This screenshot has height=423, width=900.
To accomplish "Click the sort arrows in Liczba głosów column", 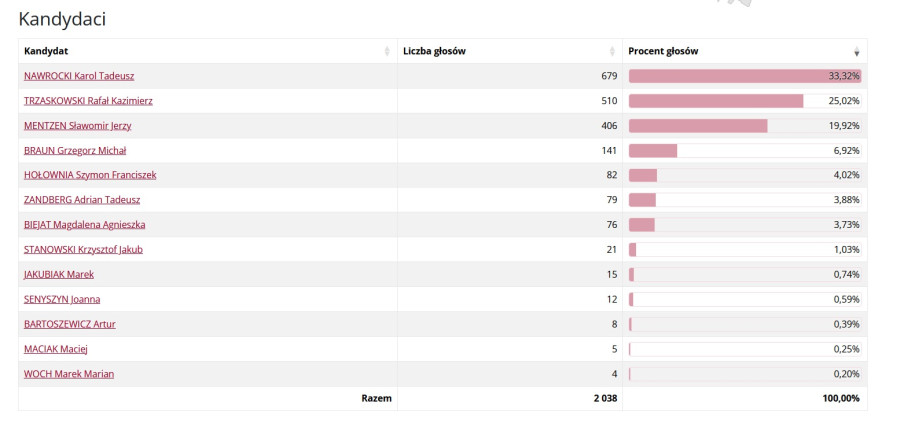I will point(612,51).
